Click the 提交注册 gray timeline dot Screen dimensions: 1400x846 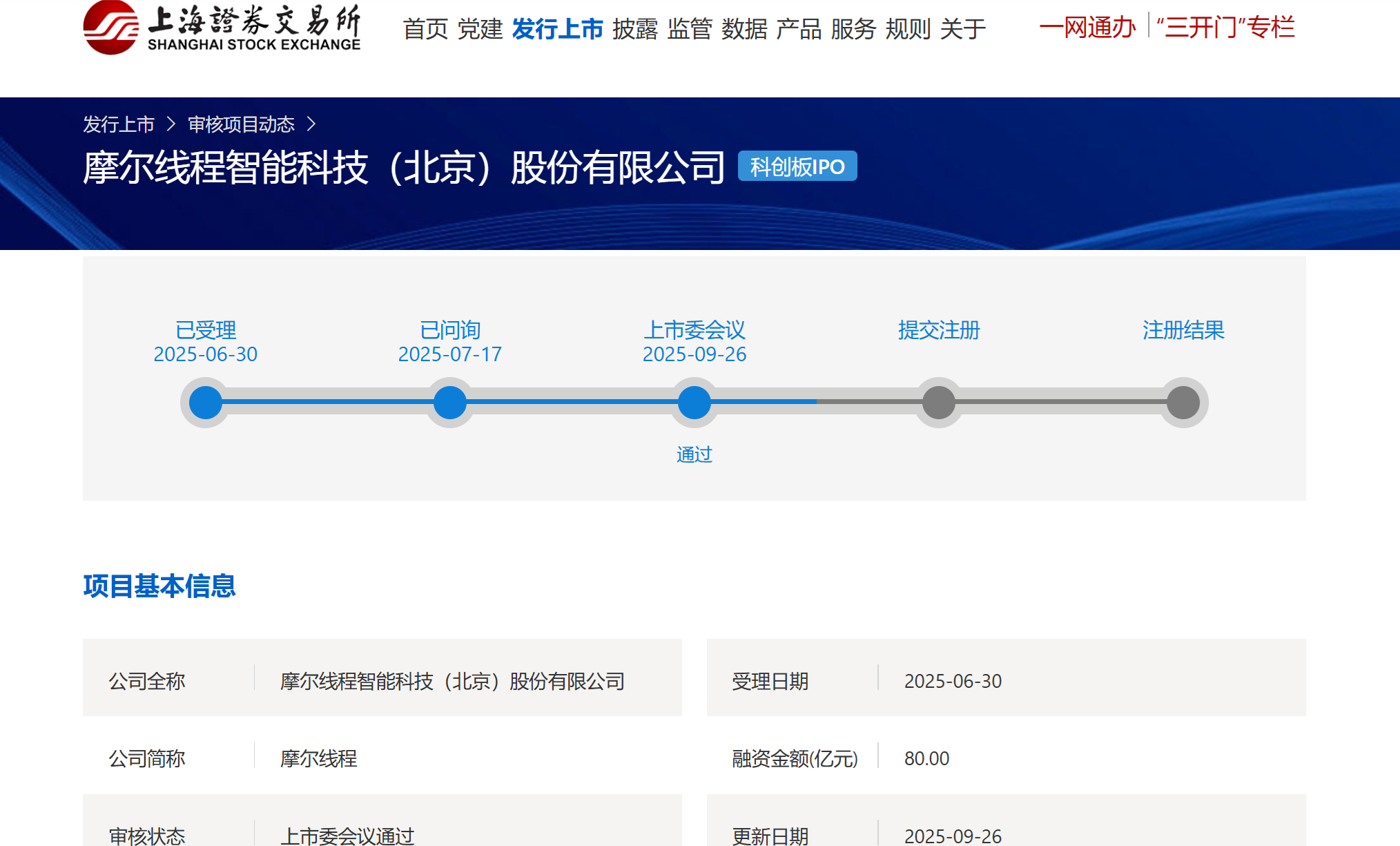point(939,403)
